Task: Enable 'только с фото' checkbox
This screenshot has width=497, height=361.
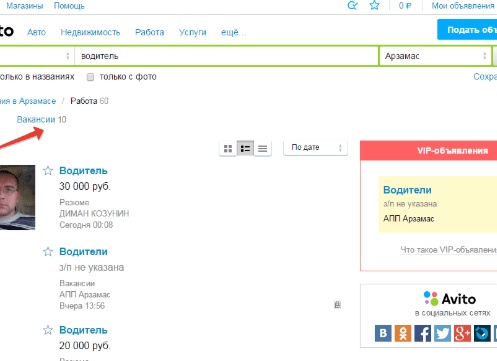Action: click(x=90, y=77)
